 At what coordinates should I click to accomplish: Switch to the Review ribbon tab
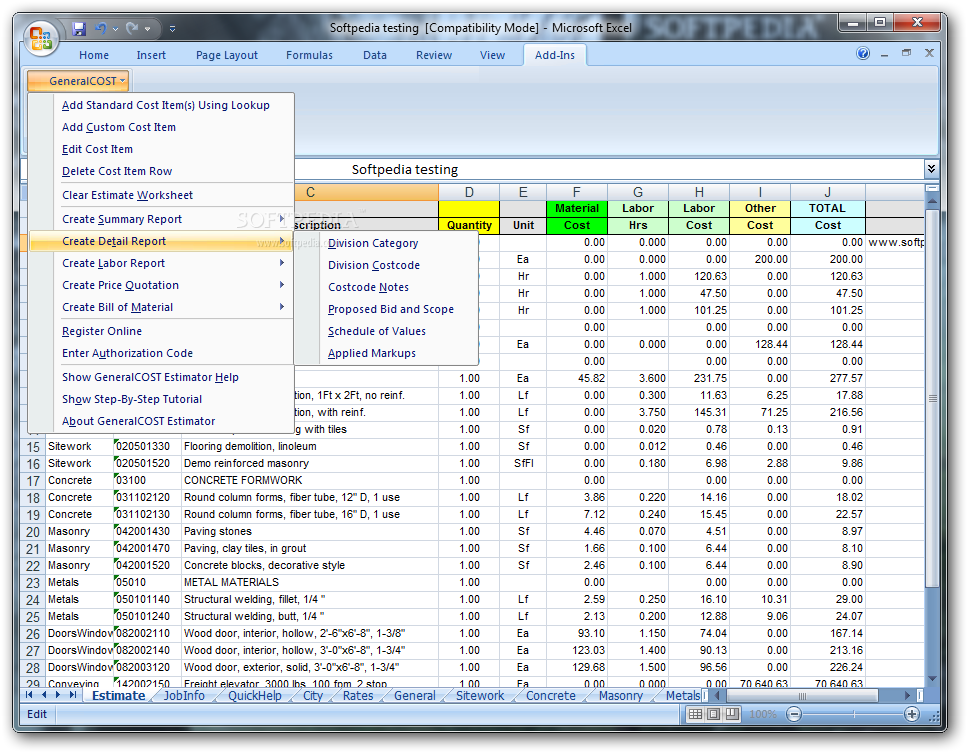click(434, 55)
